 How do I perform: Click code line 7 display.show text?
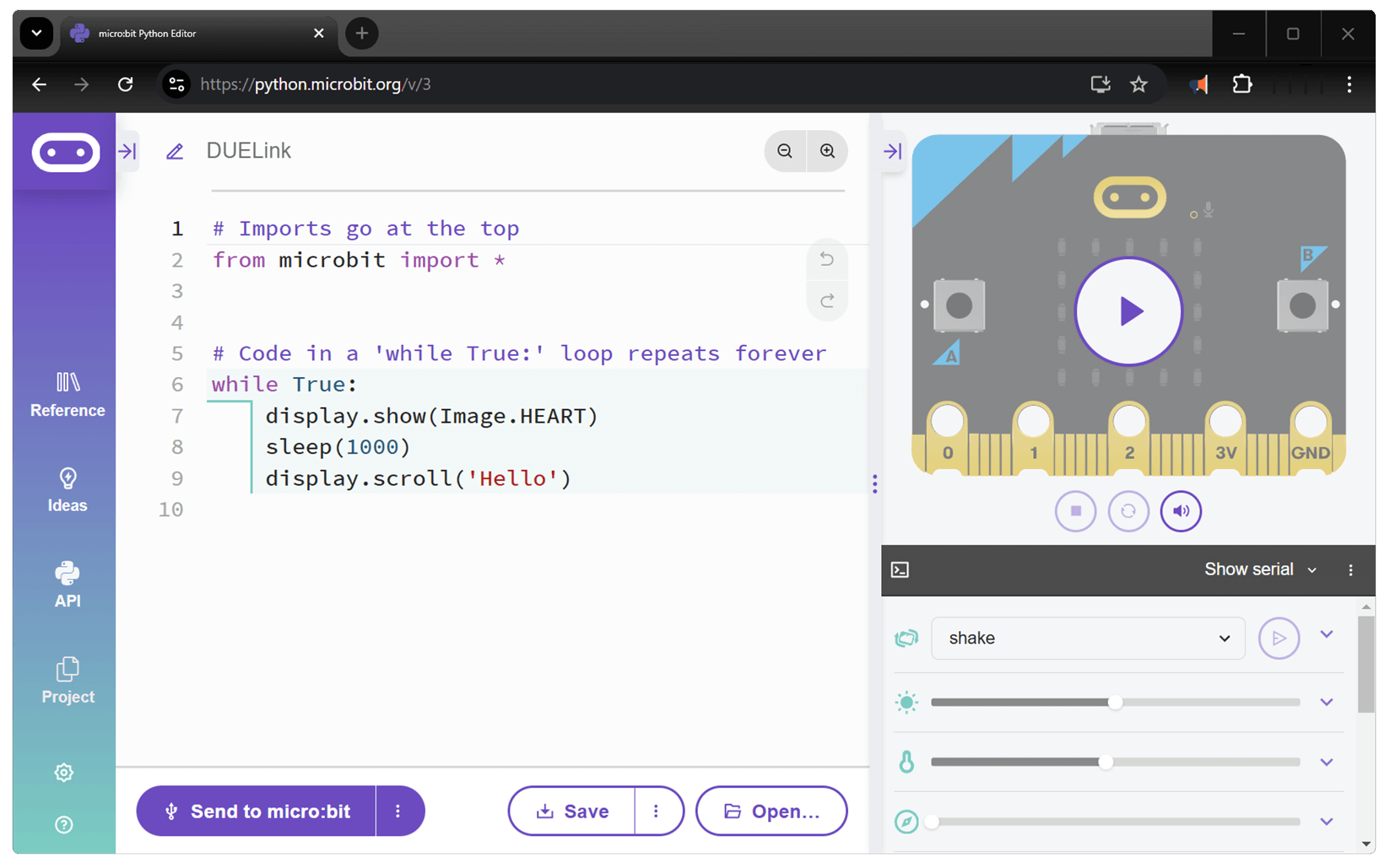click(431, 416)
